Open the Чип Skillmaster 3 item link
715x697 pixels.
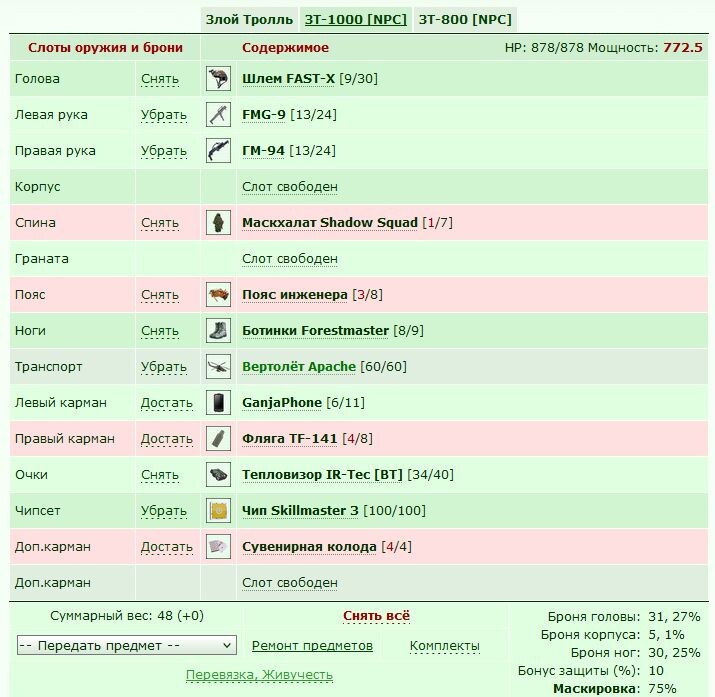click(300, 511)
